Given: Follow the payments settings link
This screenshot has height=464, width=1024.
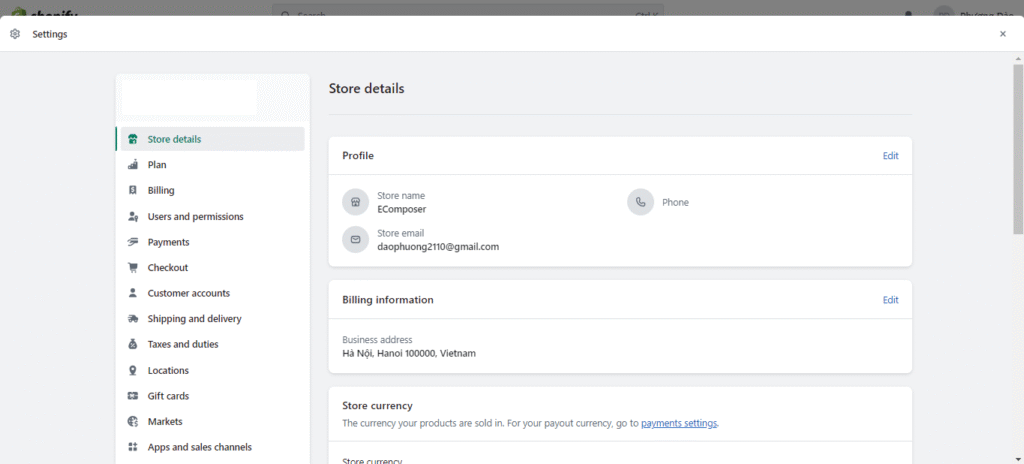Looking at the screenshot, I should coord(679,423).
